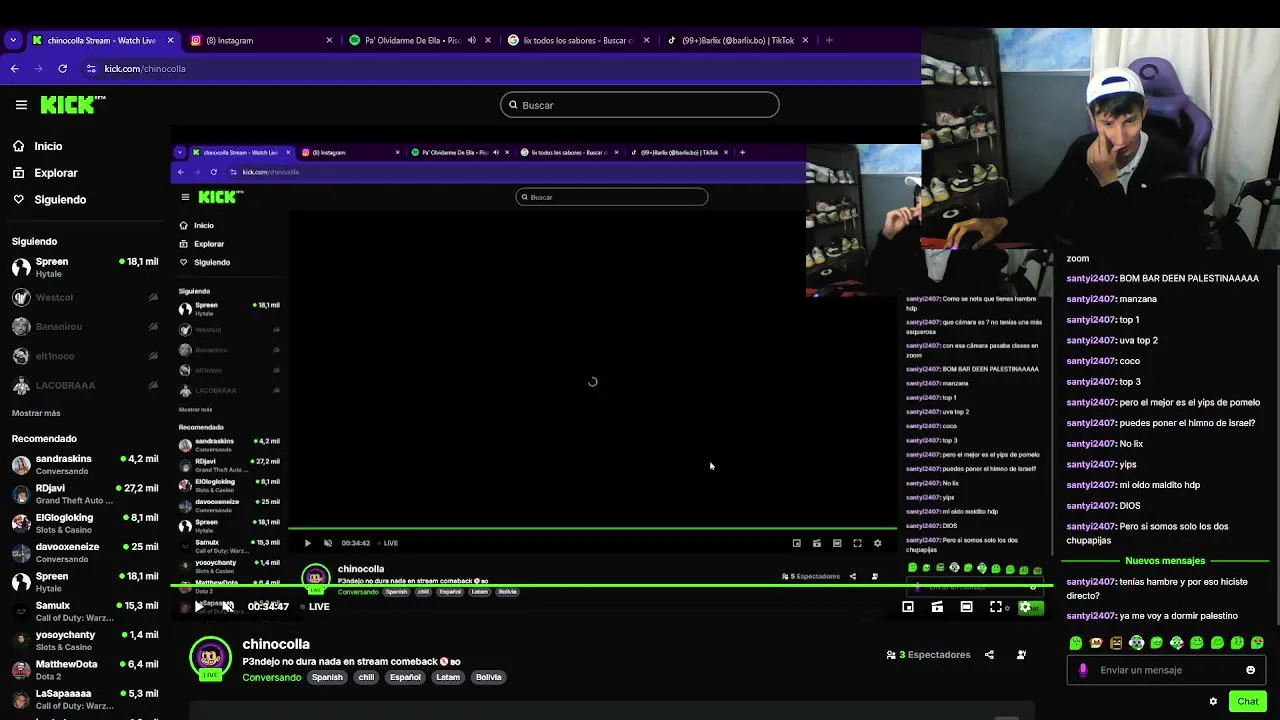Click the green stream progress bar
The width and height of the screenshot is (1280, 720).
pyautogui.click(x=610, y=586)
